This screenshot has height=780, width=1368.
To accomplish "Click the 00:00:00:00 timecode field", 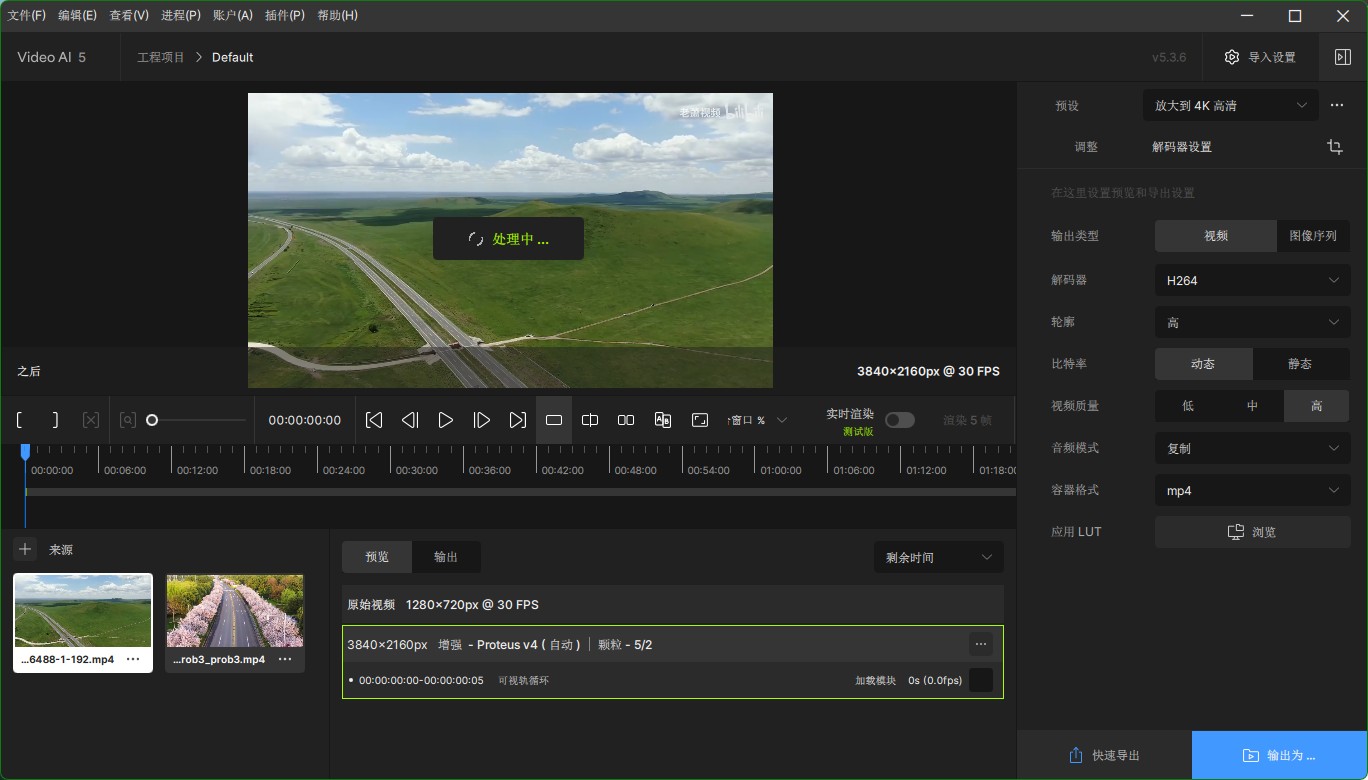I will (305, 420).
